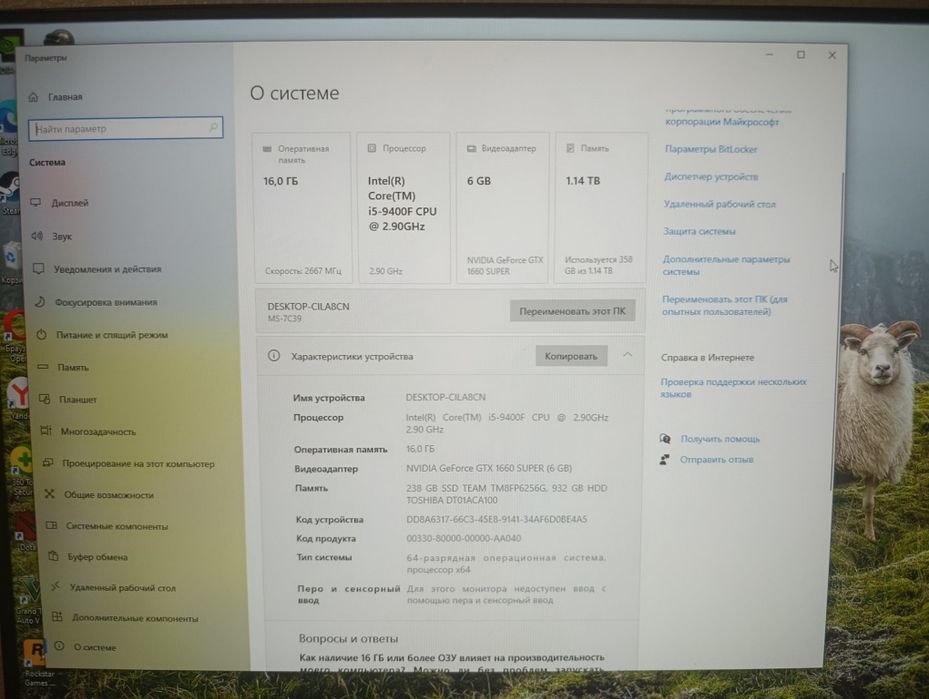The height and width of the screenshot is (699, 929).
Task: Open Дополнительные параметры системы link
Action: click(726, 265)
